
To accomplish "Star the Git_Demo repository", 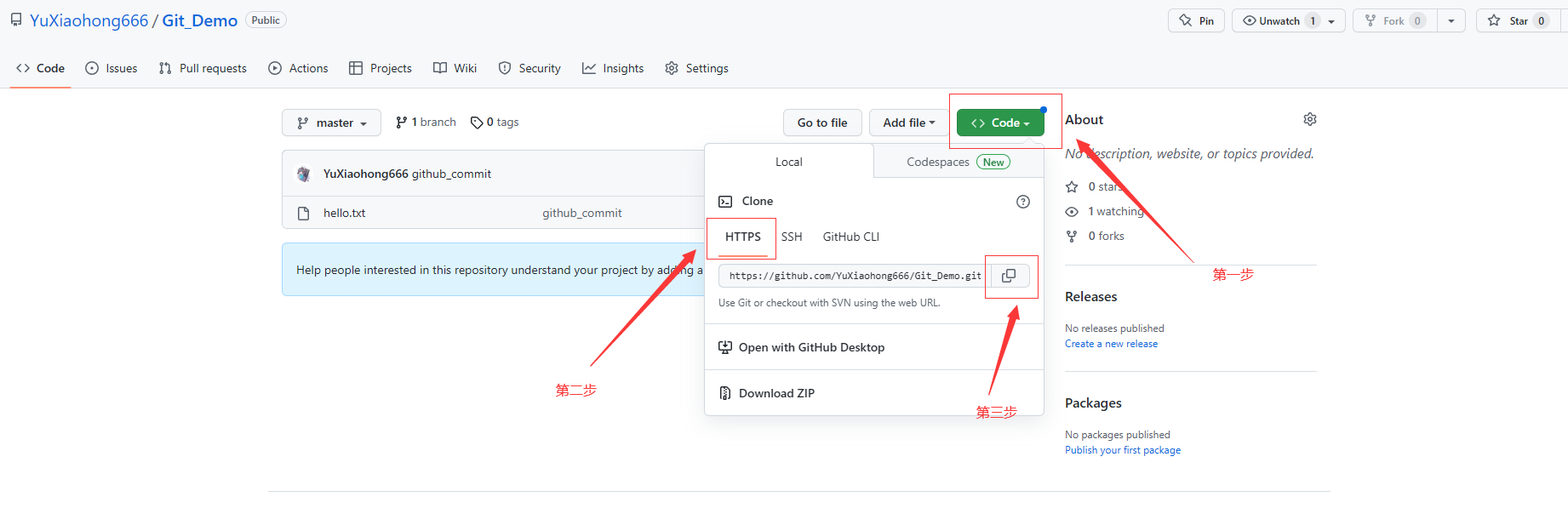I will [x=1519, y=21].
